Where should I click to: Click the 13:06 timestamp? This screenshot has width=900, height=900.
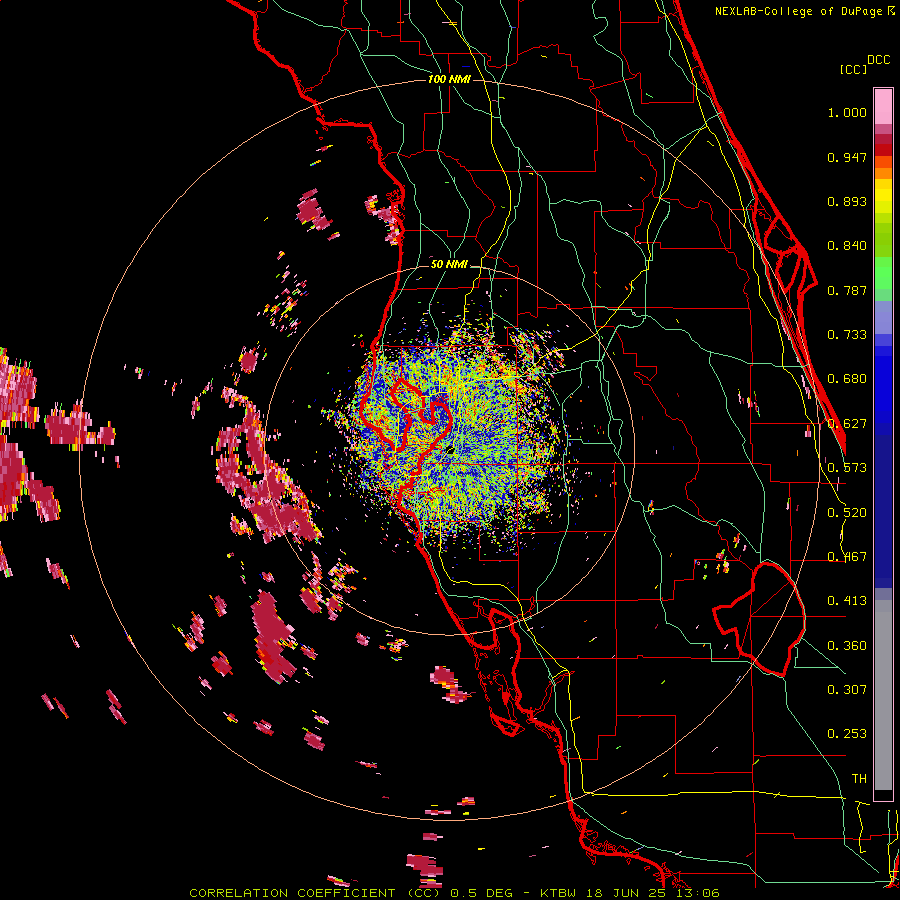697,893
